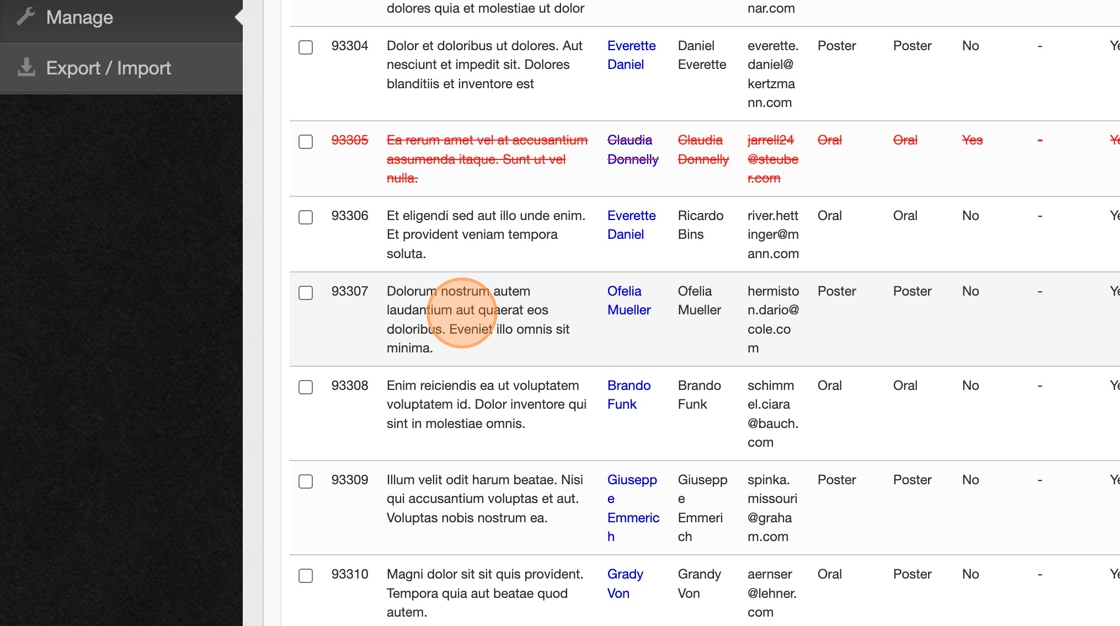The image size is (1120, 626).
Task: Open the blue Brando Funk author link
Action: tap(628, 395)
